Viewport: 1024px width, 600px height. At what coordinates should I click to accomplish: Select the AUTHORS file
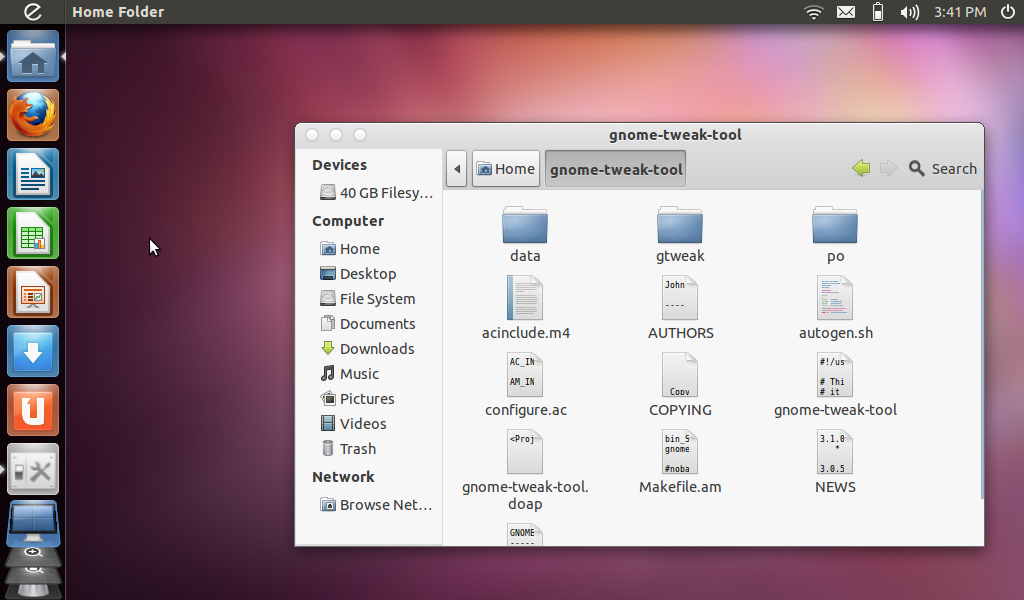[x=680, y=308]
